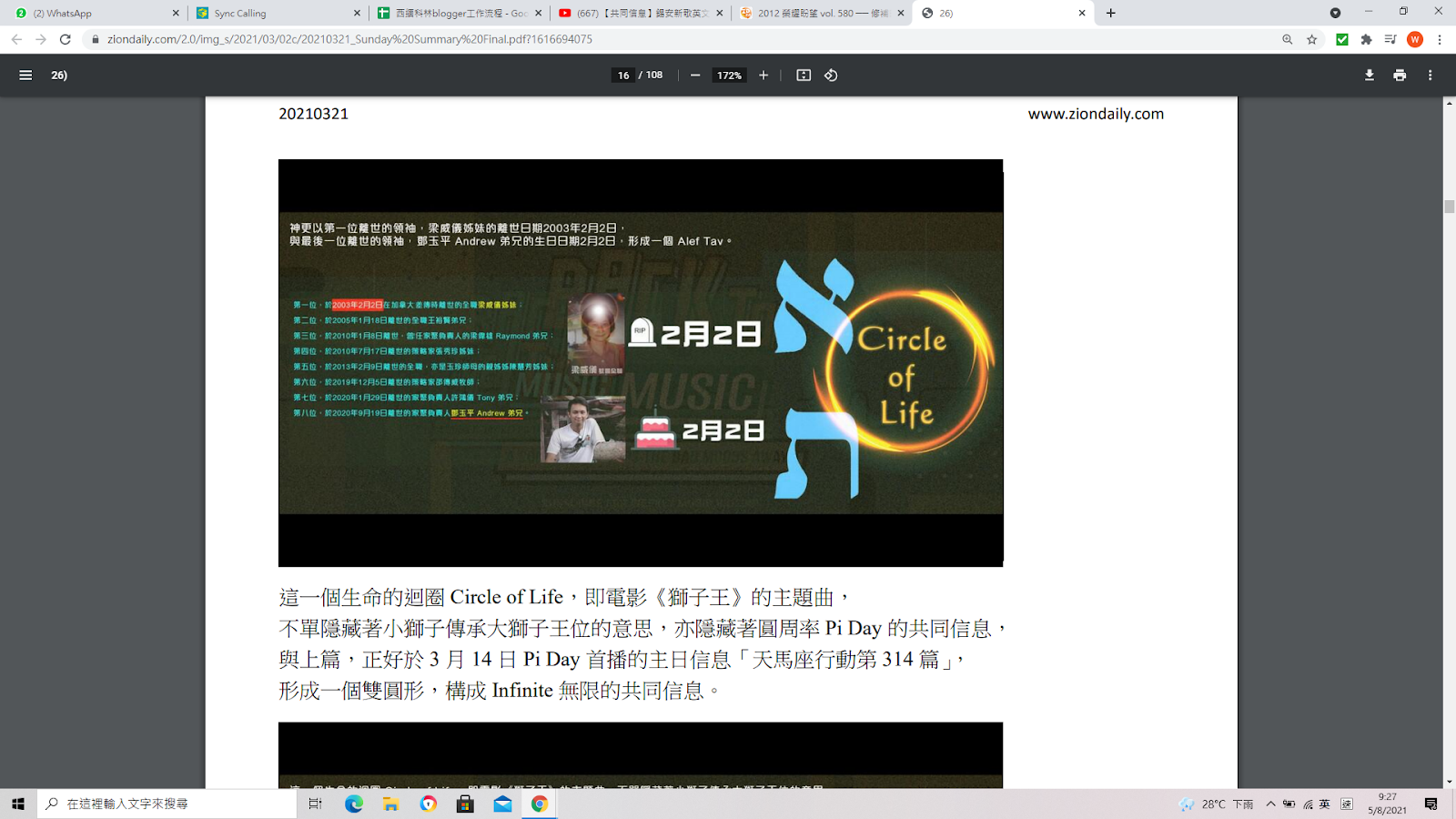1456x819 pixels.
Task: Launch Microsoft Edge from the taskbar
Action: (353, 804)
